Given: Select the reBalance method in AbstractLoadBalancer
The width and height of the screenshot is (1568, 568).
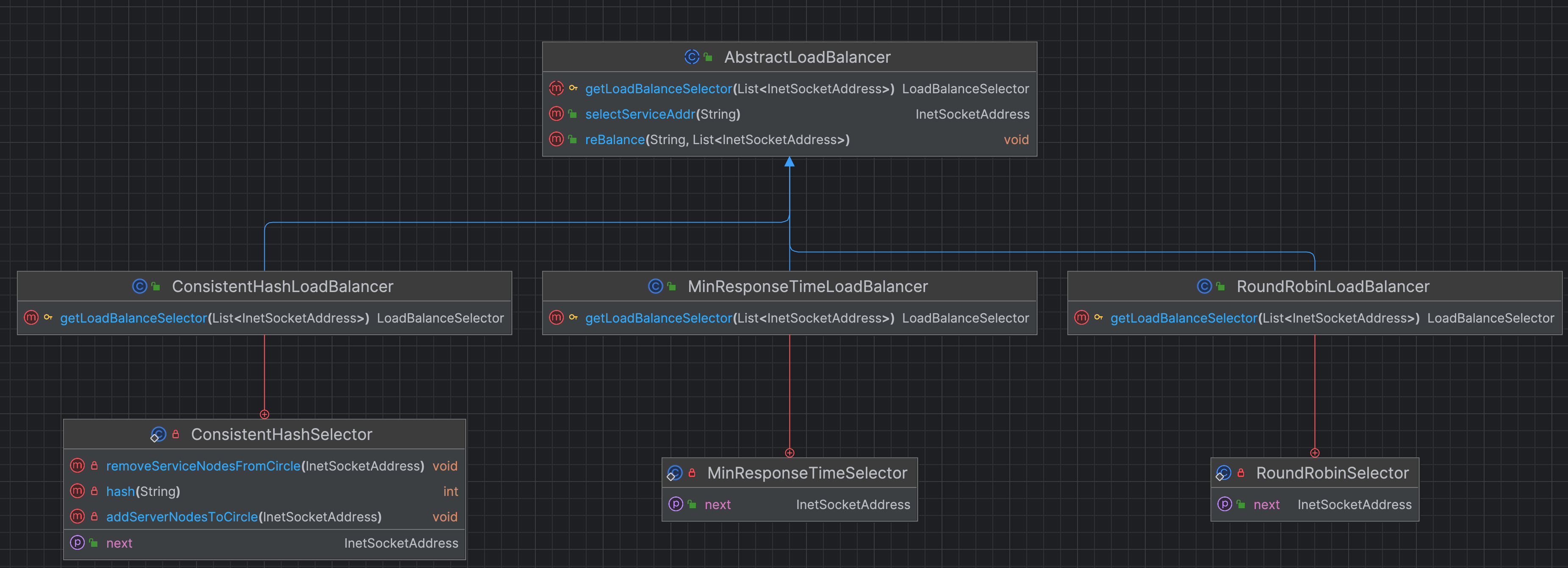Looking at the screenshot, I should coord(615,139).
